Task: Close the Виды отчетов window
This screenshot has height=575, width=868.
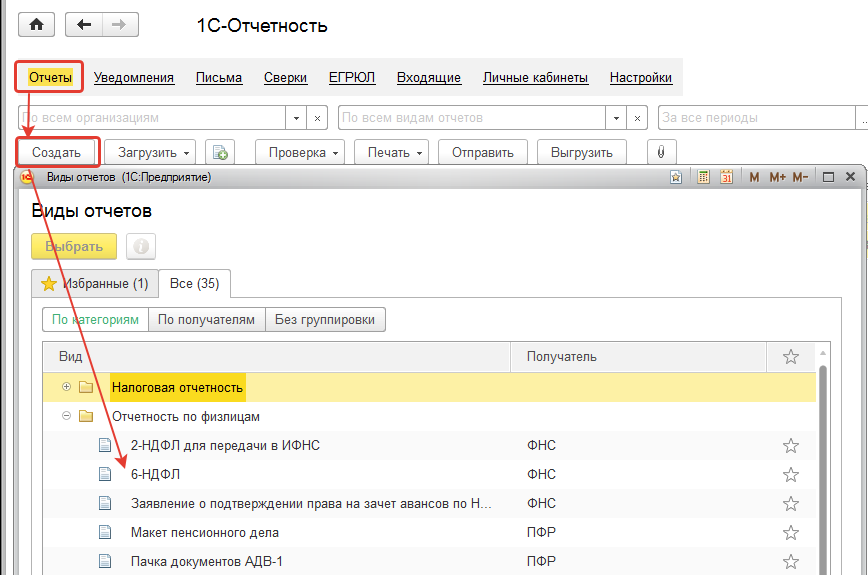Action: pos(850,177)
